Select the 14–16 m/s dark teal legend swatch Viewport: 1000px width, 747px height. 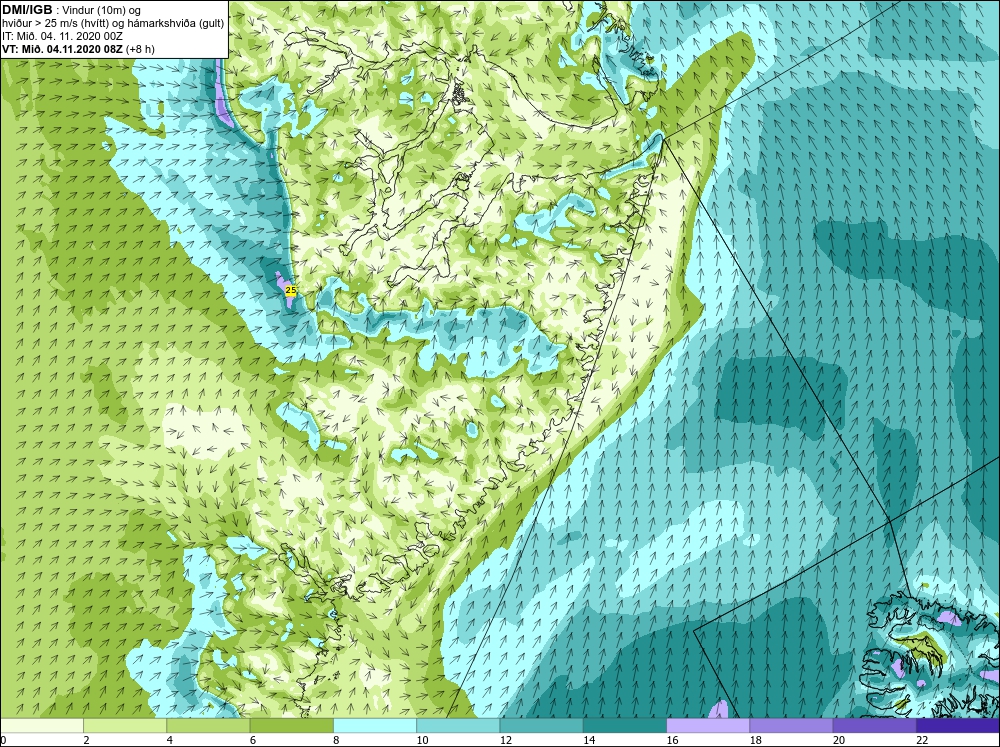(x=625, y=725)
